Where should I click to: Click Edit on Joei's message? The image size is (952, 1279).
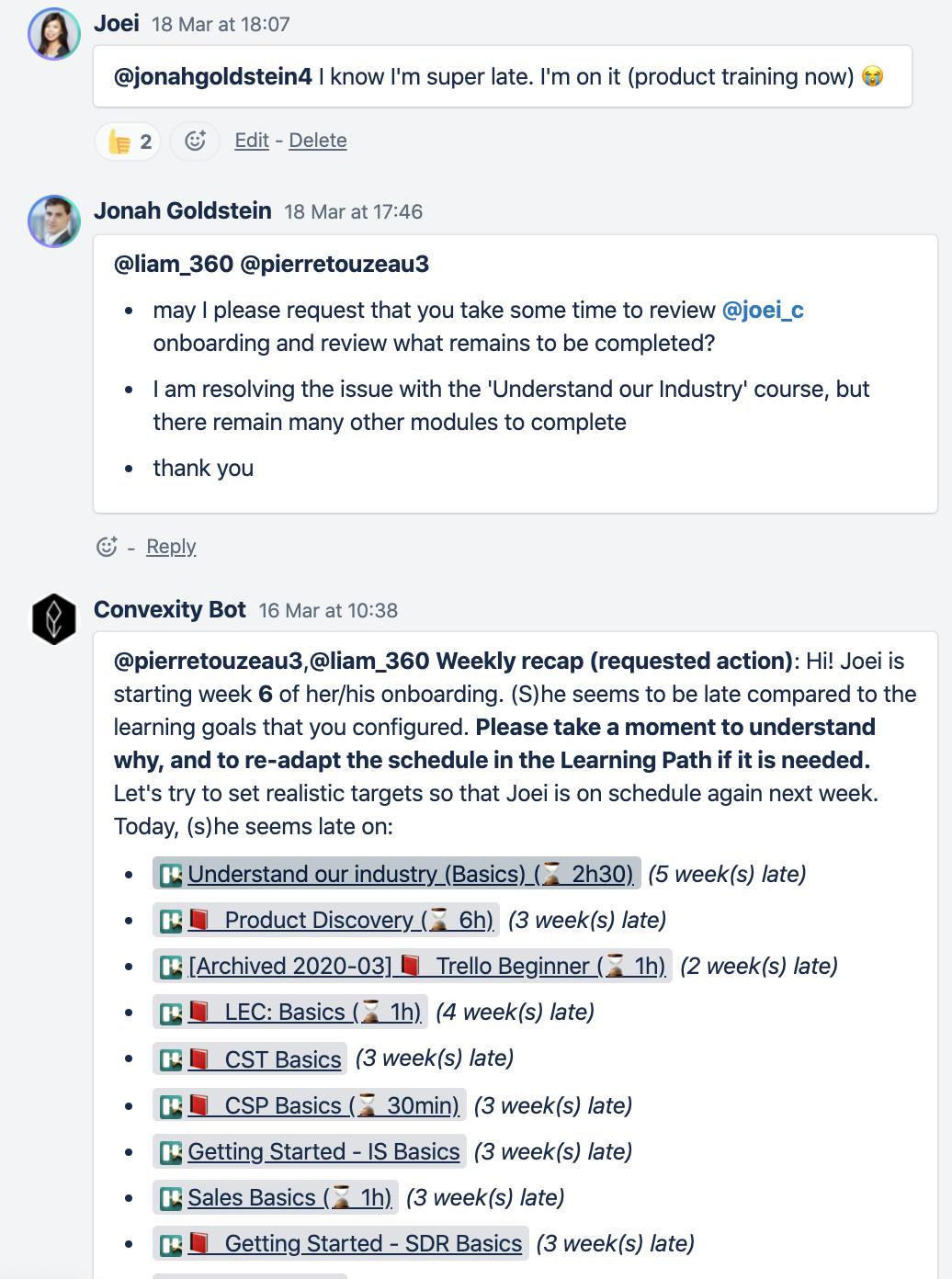(250, 141)
